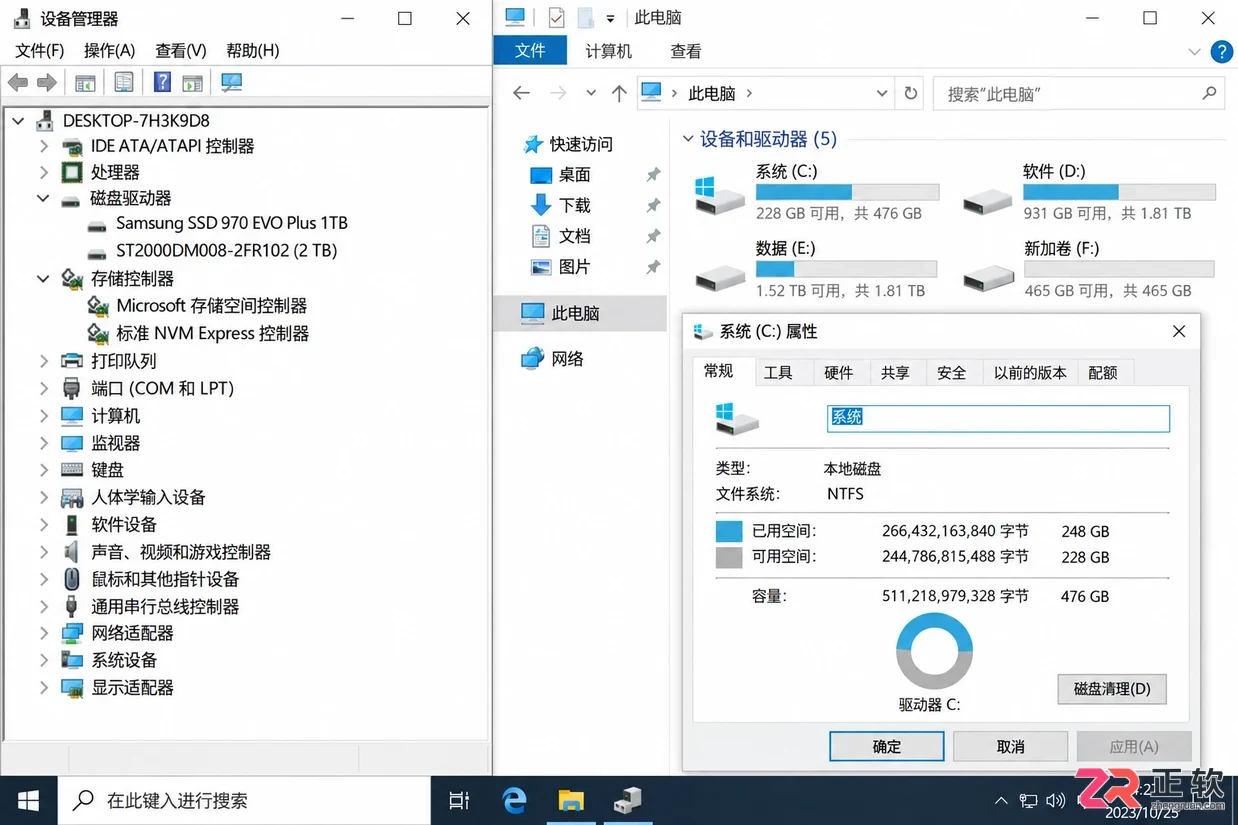1238x825 pixels.
Task: Select 标准 NVM Express 控制器 device
Action: pos(213,333)
